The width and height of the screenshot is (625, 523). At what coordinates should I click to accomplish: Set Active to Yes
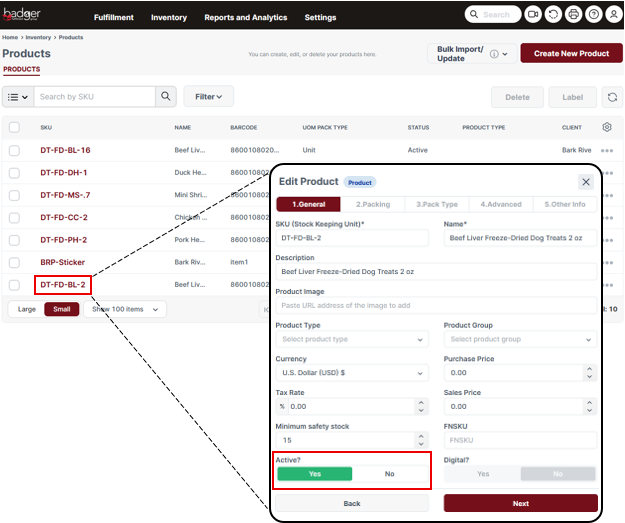click(315, 474)
